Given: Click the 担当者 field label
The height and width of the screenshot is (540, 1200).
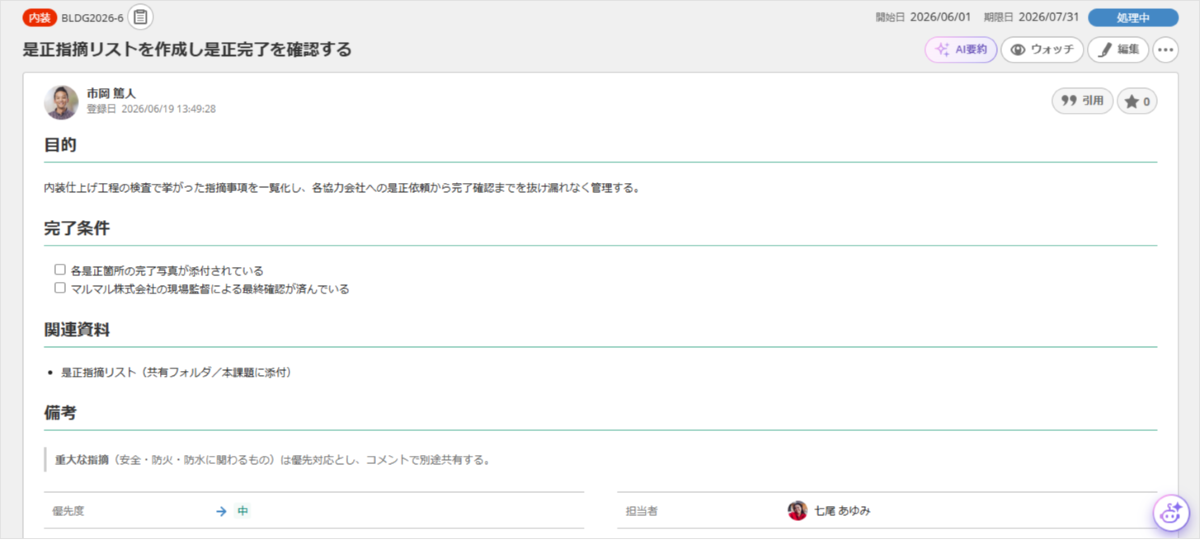Looking at the screenshot, I should [x=641, y=511].
